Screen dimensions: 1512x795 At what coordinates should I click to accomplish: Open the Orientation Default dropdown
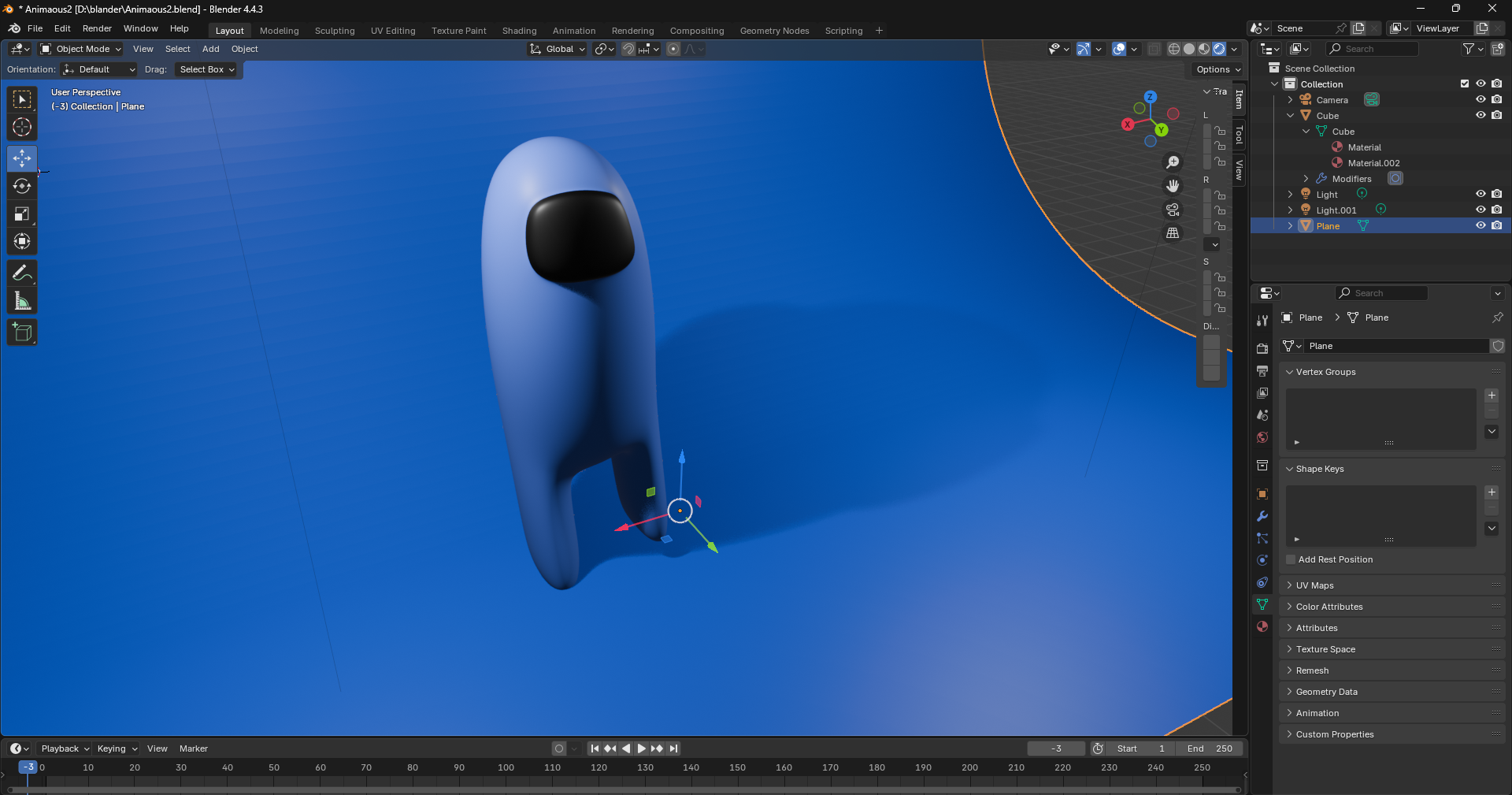[99, 69]
